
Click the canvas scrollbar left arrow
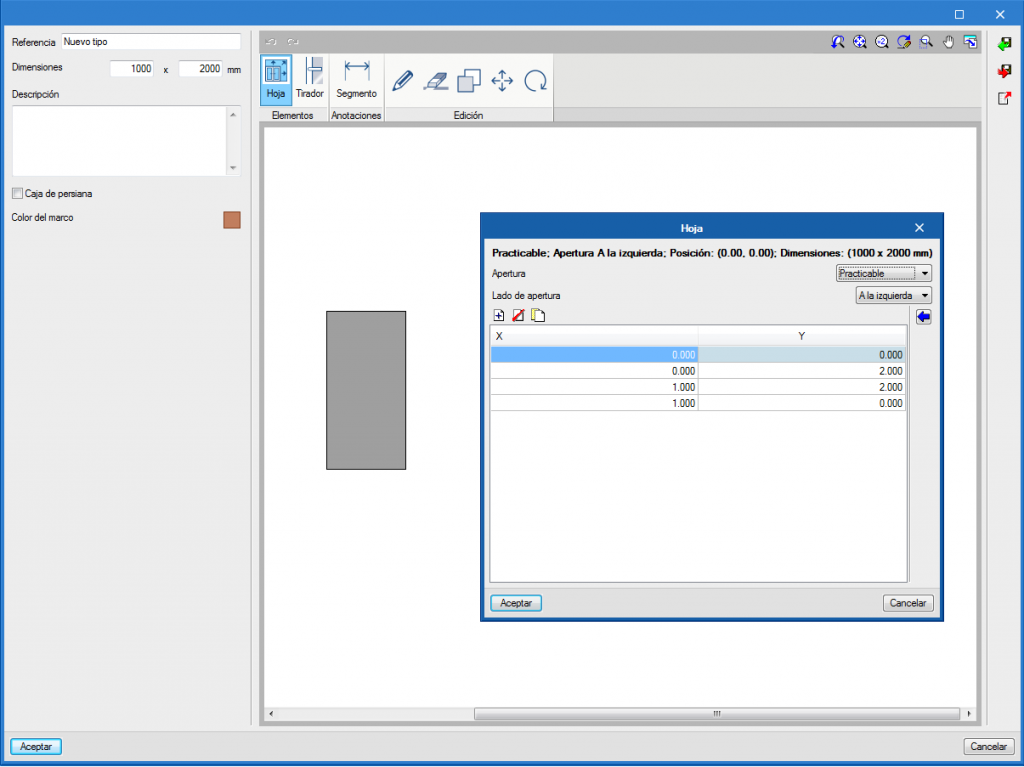coord(271,713)
